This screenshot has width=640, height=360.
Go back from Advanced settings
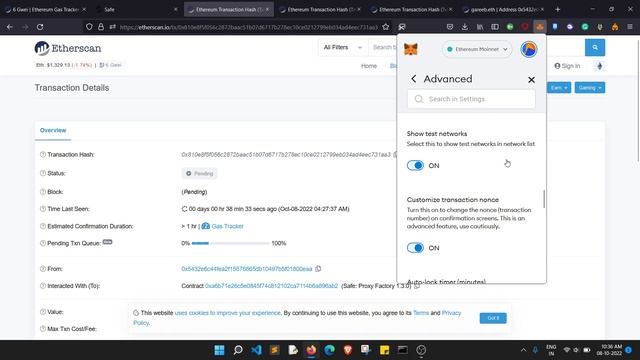[x=413, y=79]
